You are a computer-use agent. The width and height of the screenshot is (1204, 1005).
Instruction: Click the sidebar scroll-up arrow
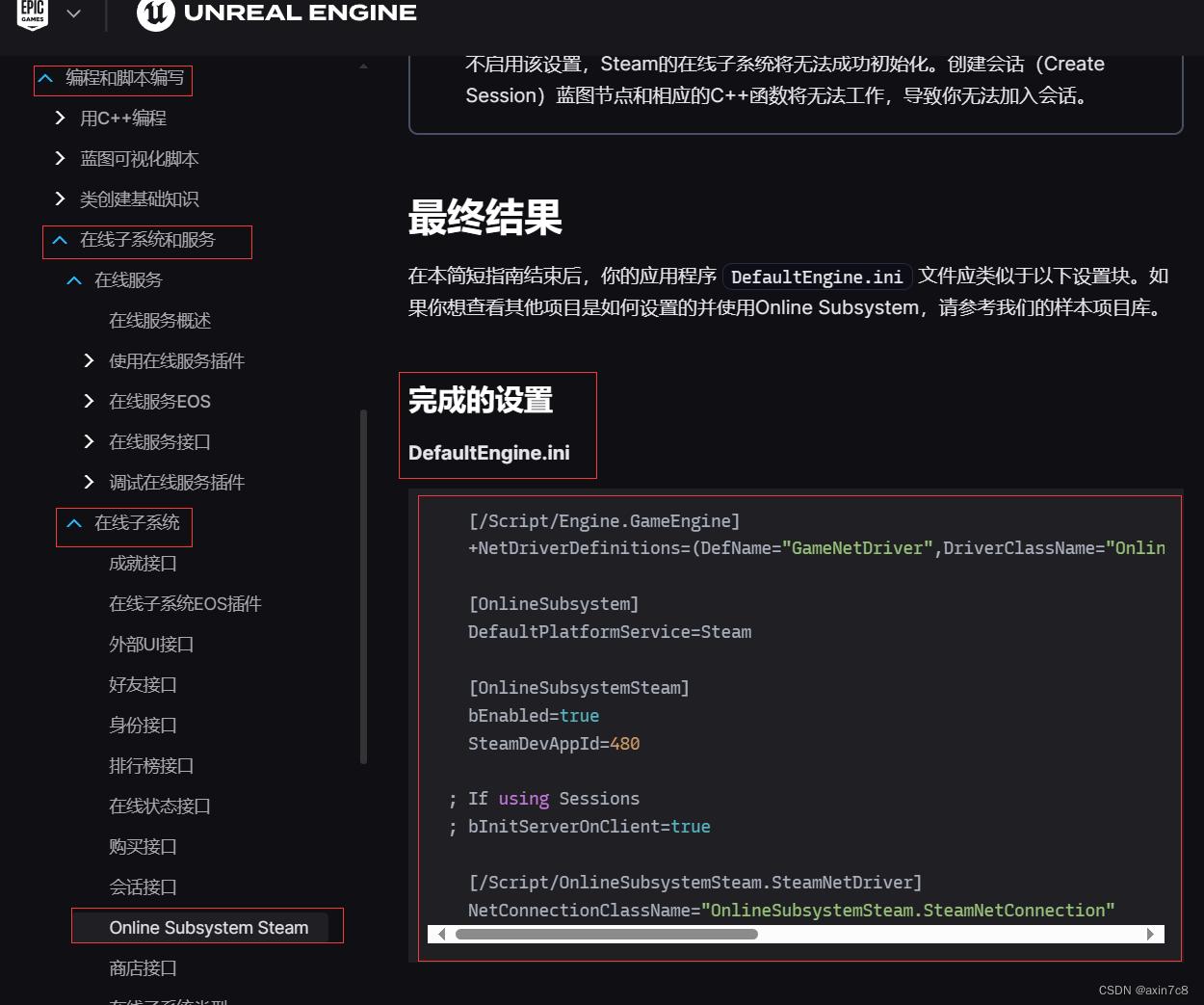pyautogui.click(x=363, y=66)
